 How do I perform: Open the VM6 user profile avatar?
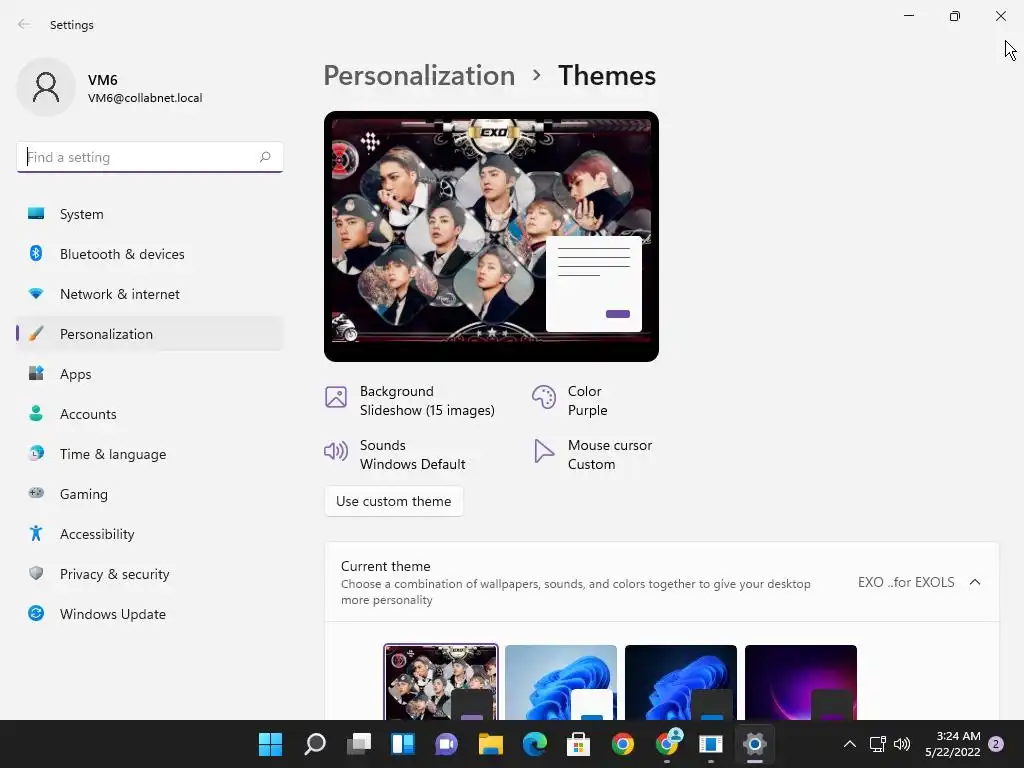(46, 87)
